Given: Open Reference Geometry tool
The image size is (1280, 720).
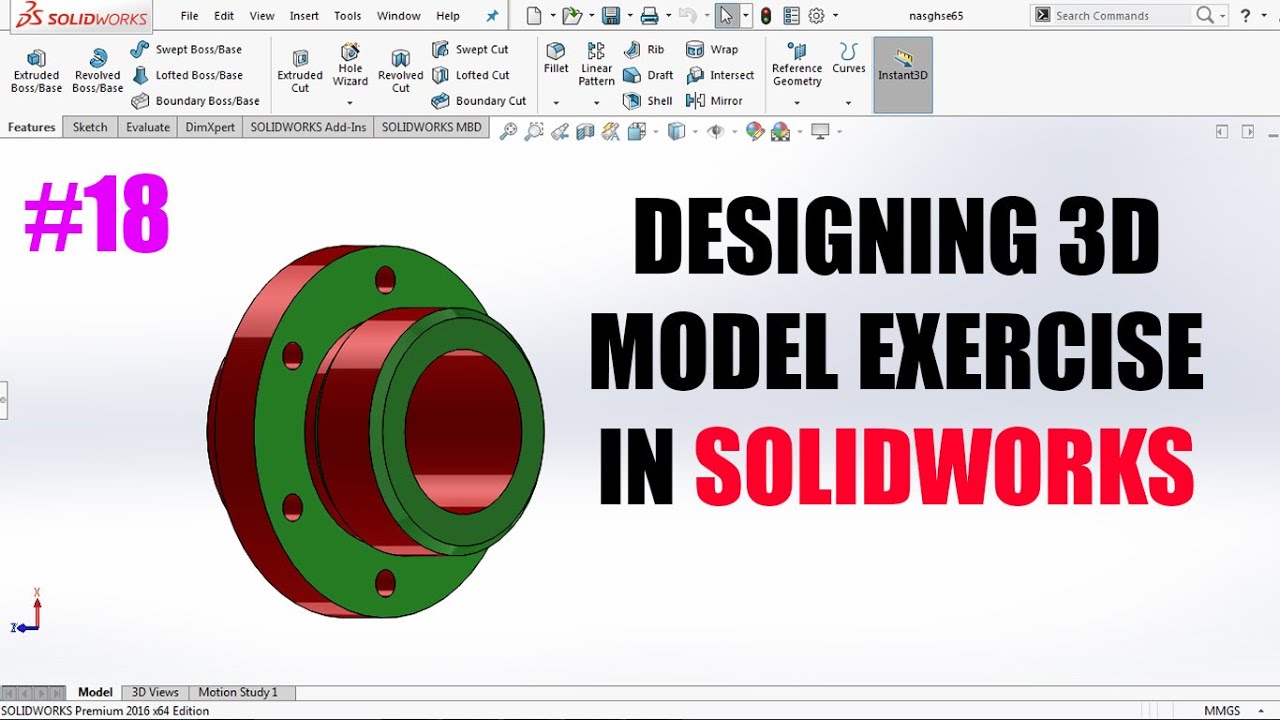Looking at the screenshot, I should click(797, 64).
